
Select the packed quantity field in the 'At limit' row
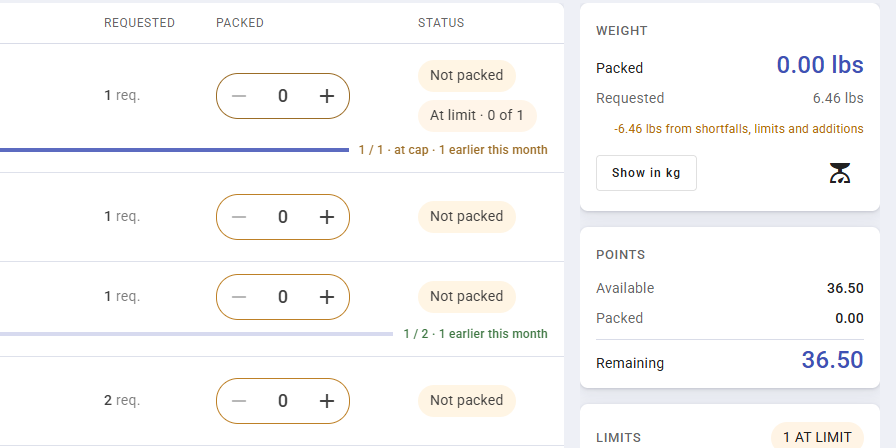282,96
